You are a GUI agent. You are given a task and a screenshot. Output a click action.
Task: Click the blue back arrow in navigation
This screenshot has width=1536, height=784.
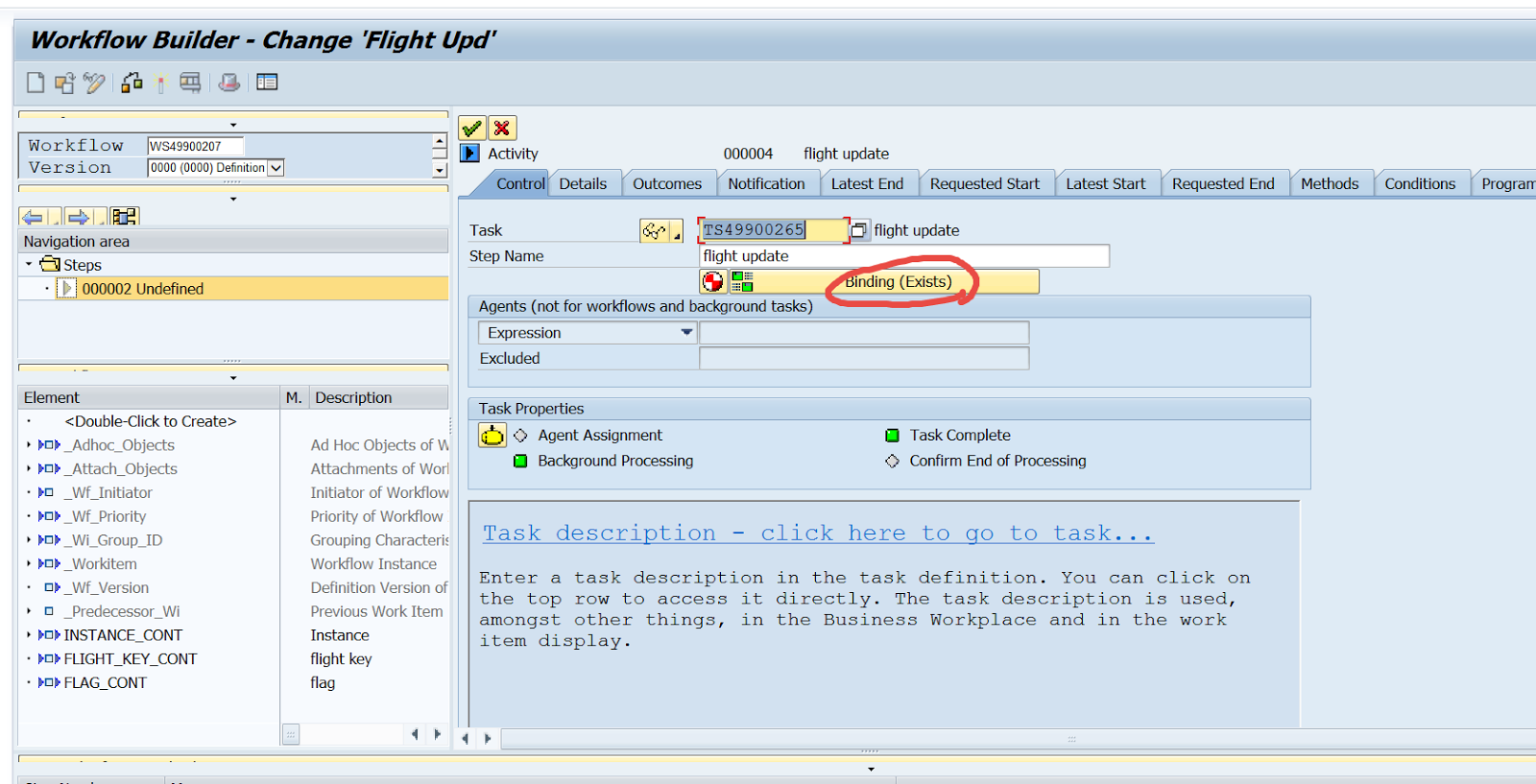click(33, 217)
